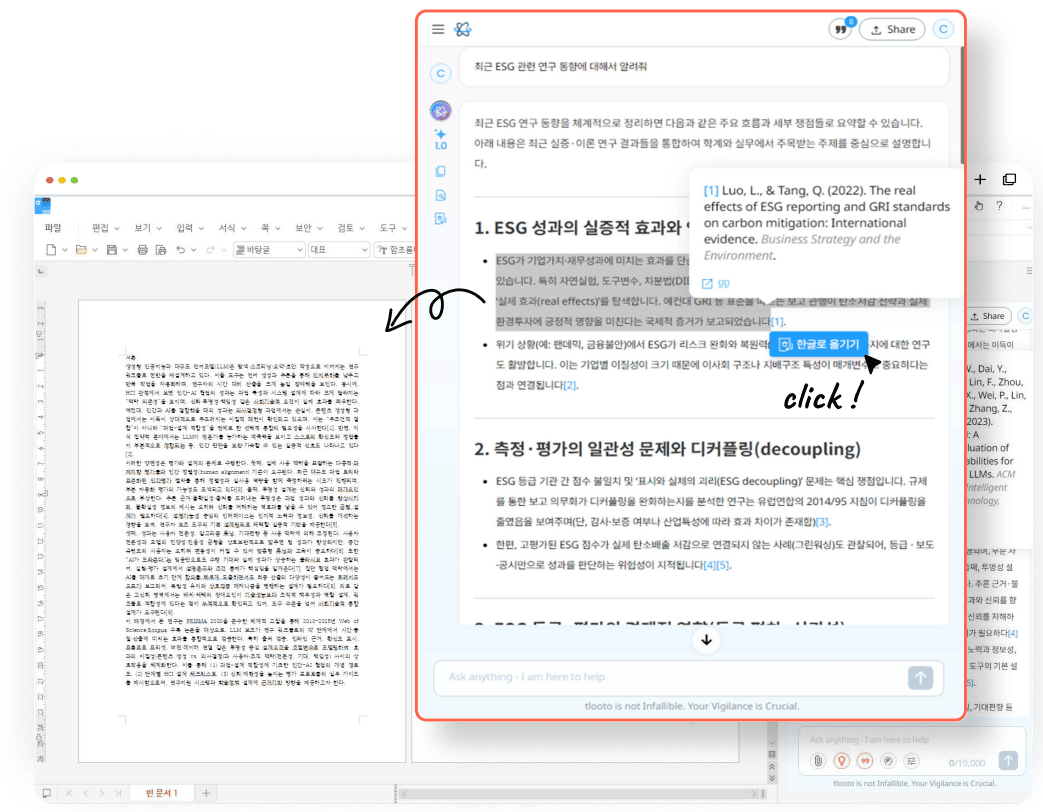Click the Share button in front chat window
This screenshot has height=812, width=1043.
pos(892,29)
